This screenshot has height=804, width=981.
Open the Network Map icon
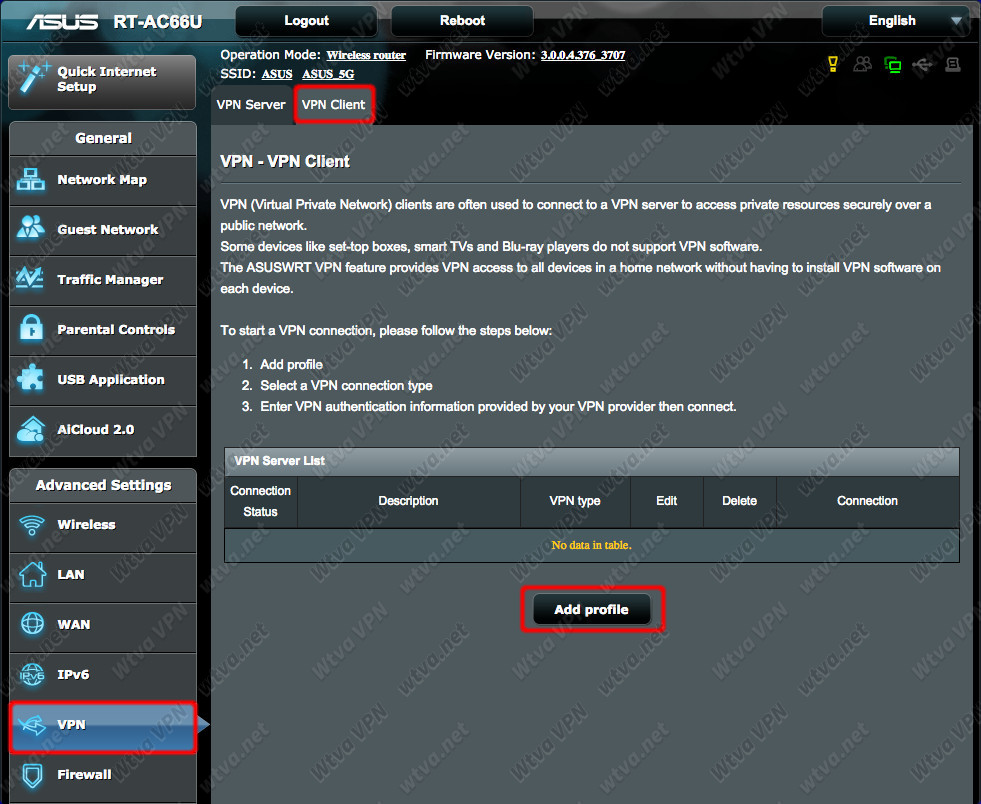(31, 180)
